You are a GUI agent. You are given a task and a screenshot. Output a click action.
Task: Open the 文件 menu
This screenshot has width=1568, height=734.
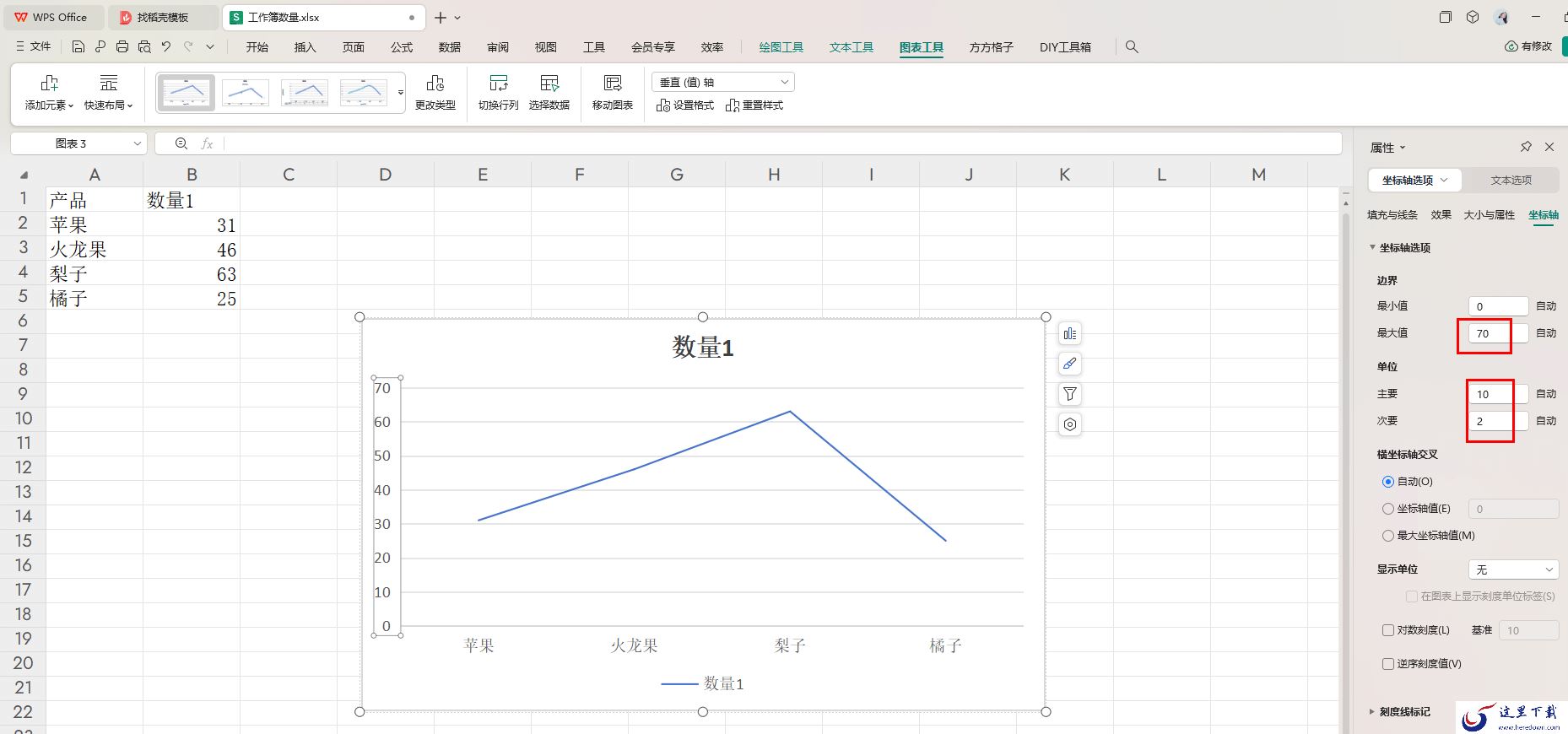(x=34, y=46)
